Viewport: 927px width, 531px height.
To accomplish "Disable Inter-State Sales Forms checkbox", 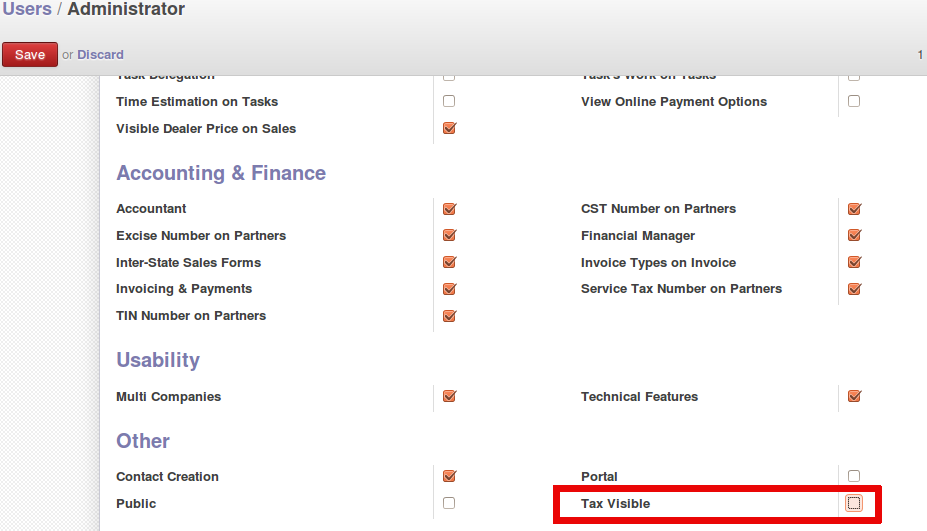I will [449, 263].
